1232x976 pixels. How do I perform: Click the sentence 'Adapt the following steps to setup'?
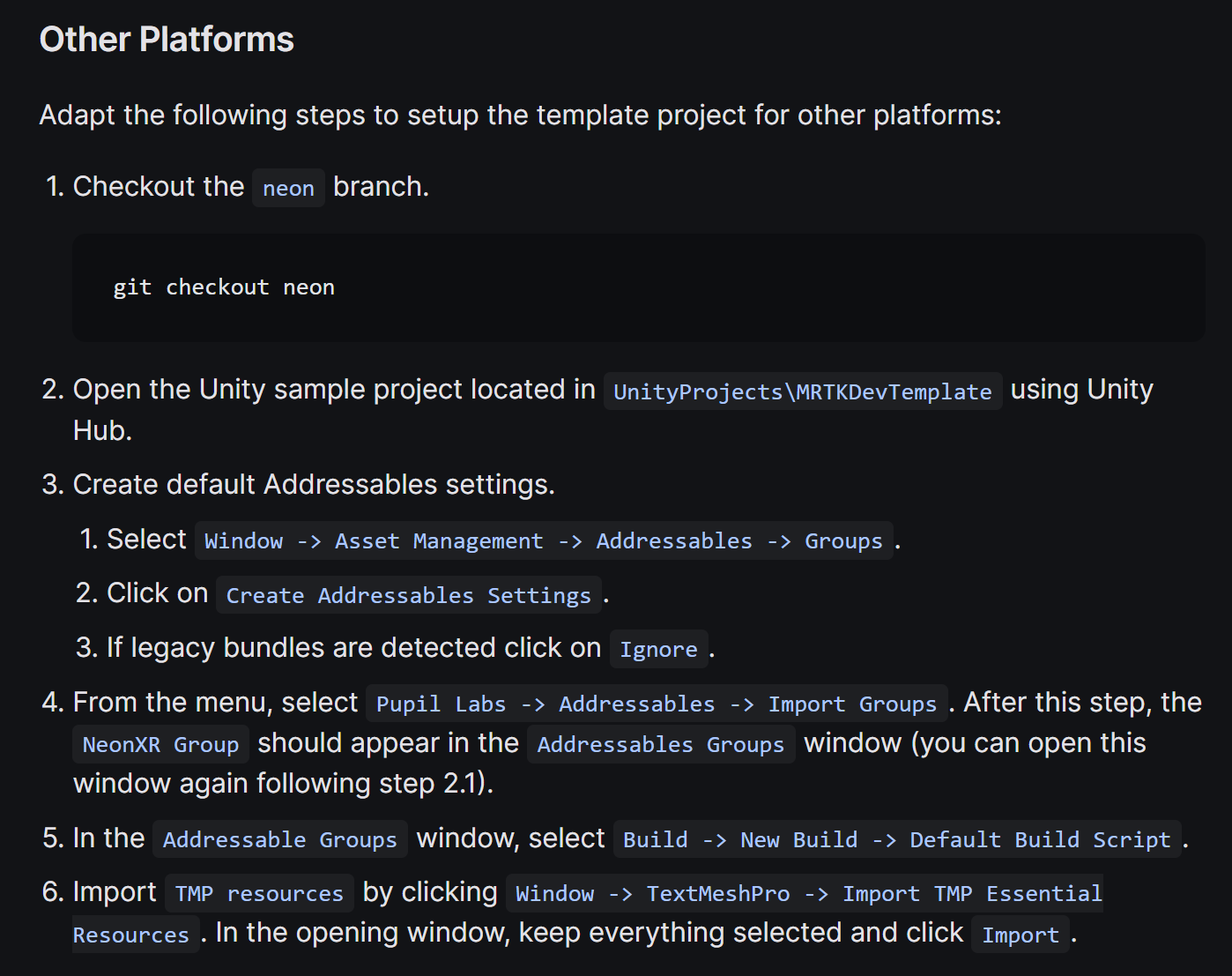pyautogui.click(x=259, y=115)
